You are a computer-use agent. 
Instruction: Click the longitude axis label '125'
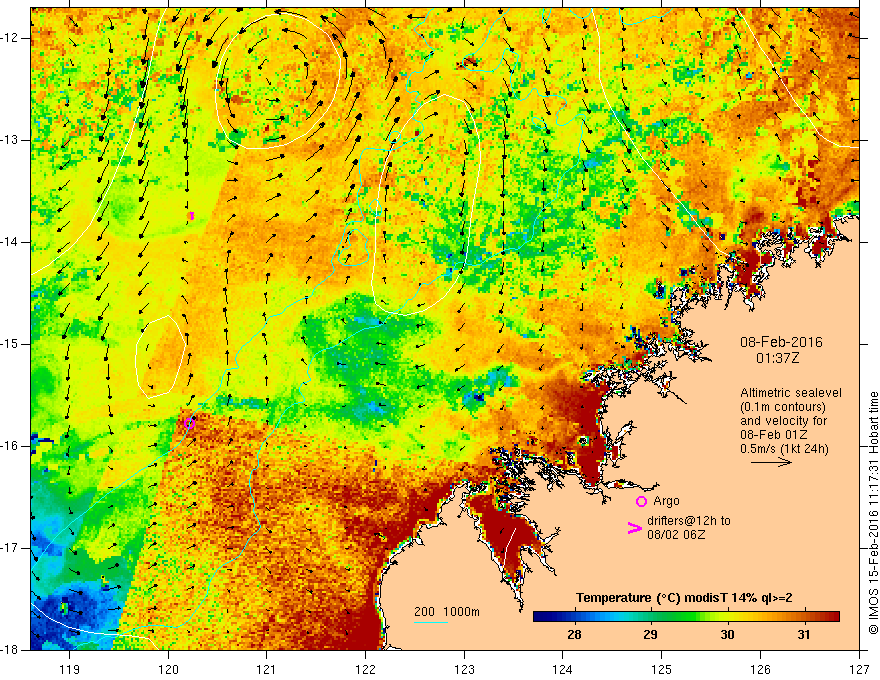click(662, 669)
